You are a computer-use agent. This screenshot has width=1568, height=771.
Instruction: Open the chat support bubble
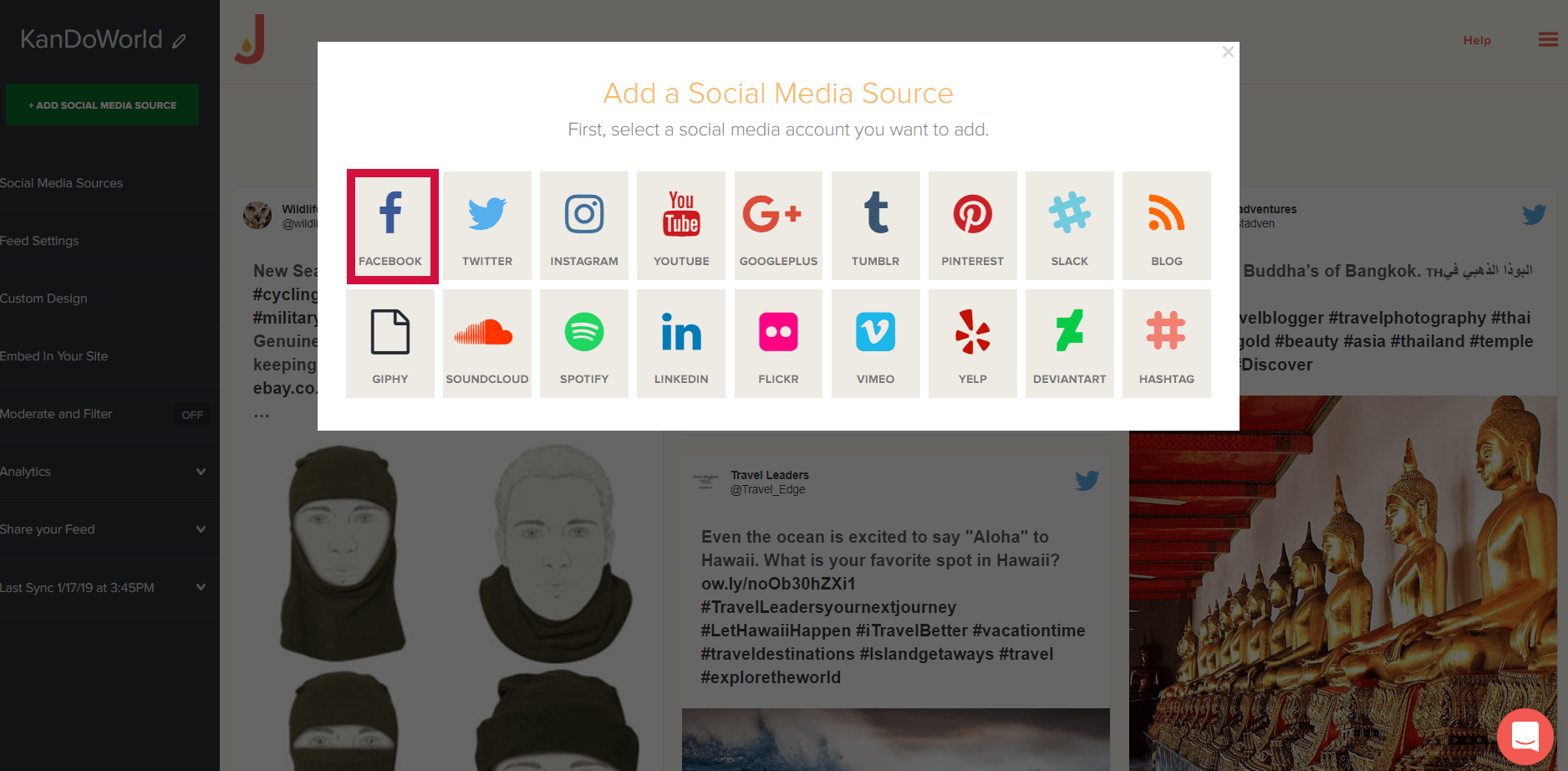[x=1525, y=737]
